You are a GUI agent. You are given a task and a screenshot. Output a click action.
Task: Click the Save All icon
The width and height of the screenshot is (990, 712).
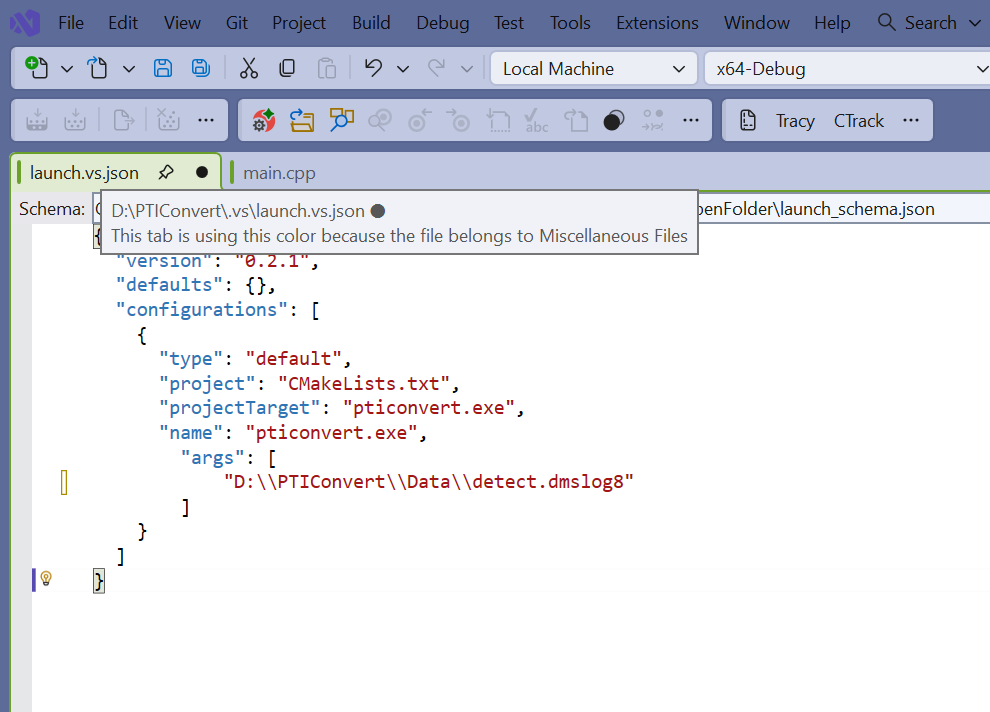click(201, 68)
